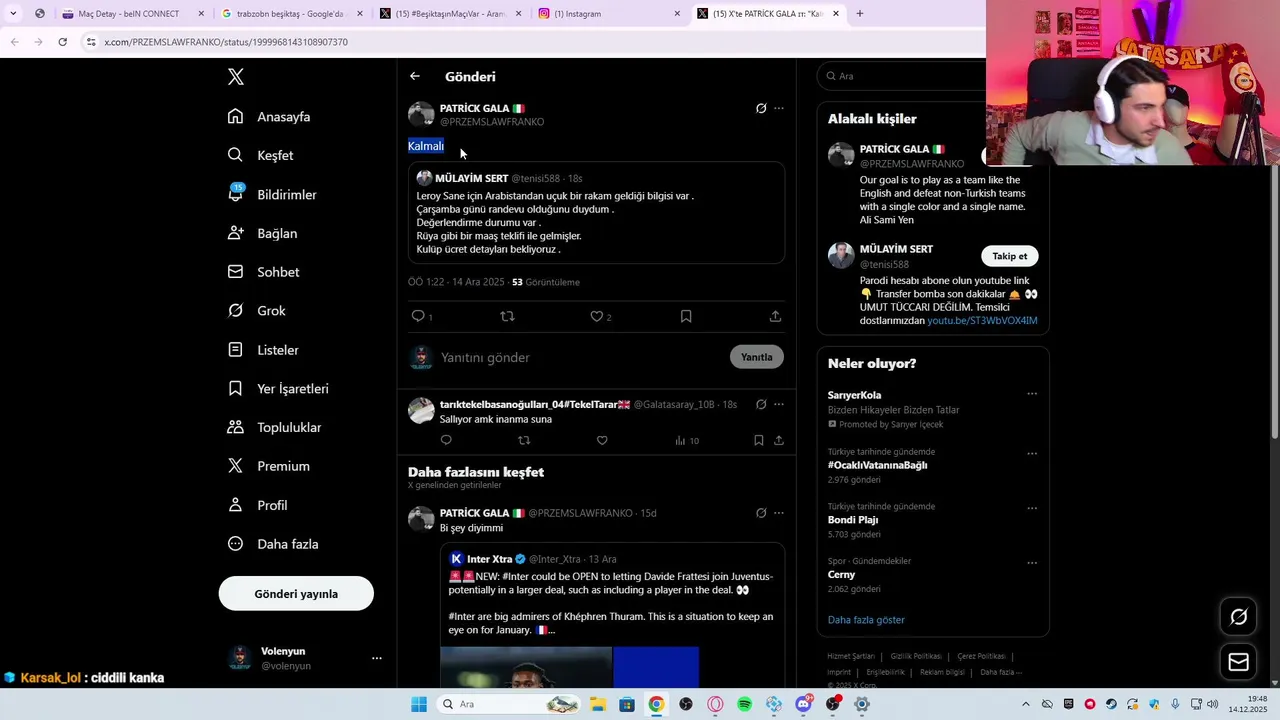Open the browser tab search dropdown

(x=13, y=14)
